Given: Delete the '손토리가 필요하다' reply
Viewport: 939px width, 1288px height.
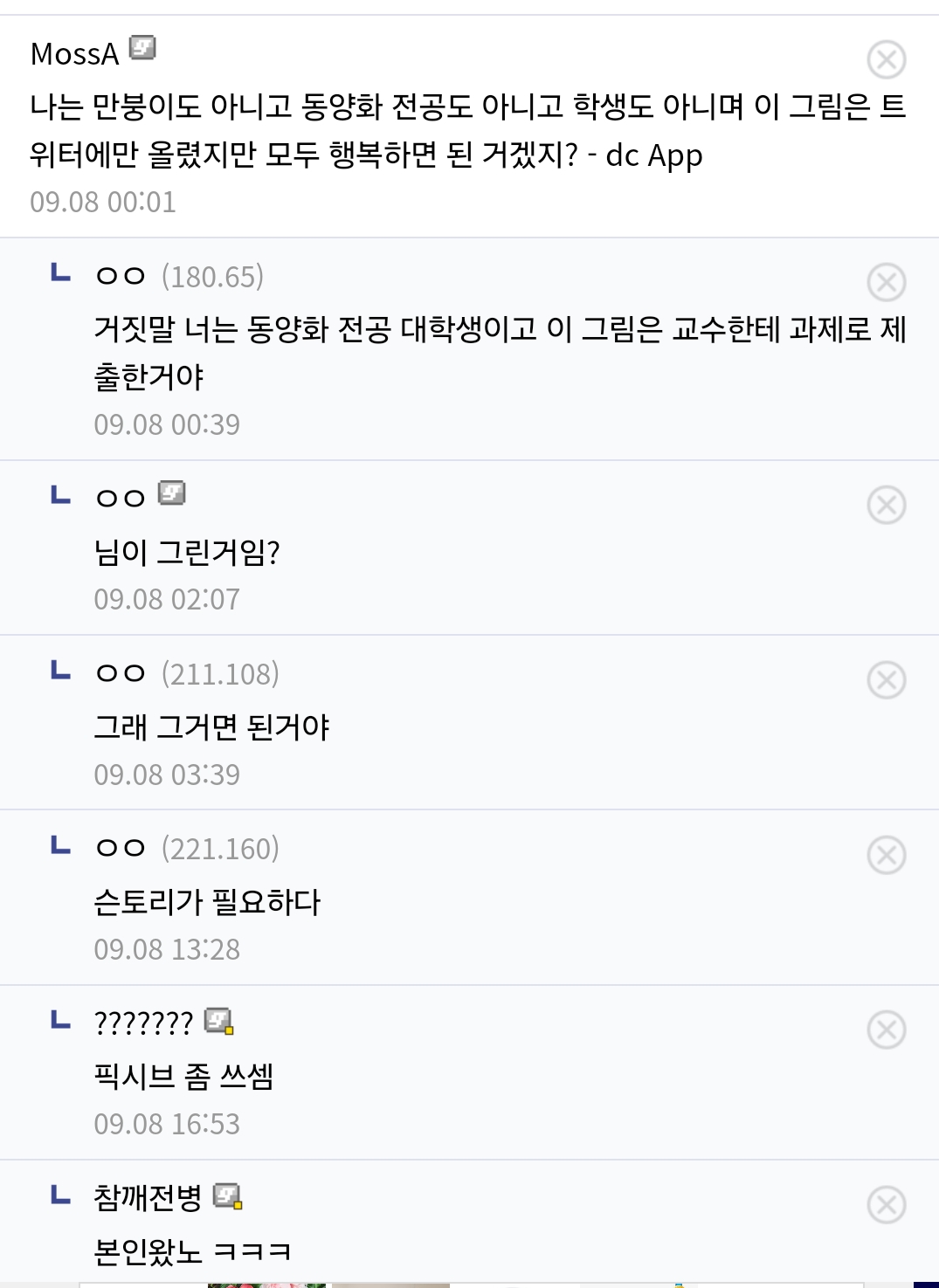Looking at the screenshot, I should [x=886, y=855].
